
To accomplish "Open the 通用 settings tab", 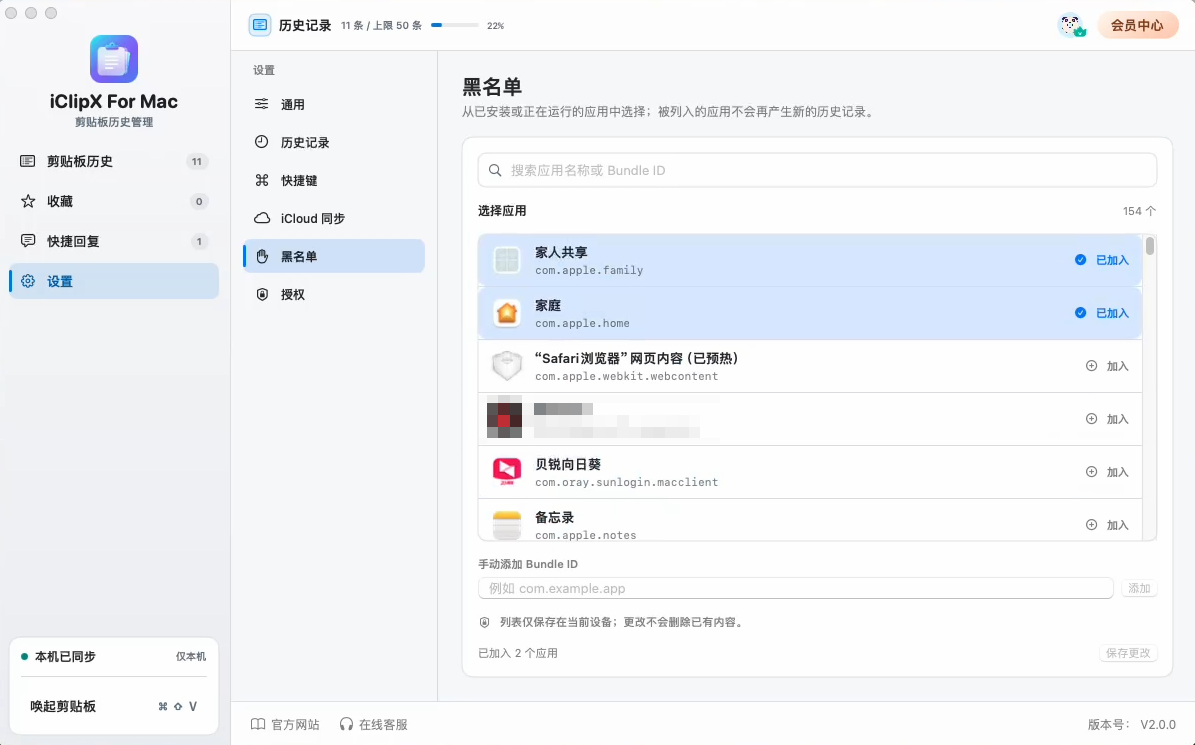I will click(x=334, y=104).
